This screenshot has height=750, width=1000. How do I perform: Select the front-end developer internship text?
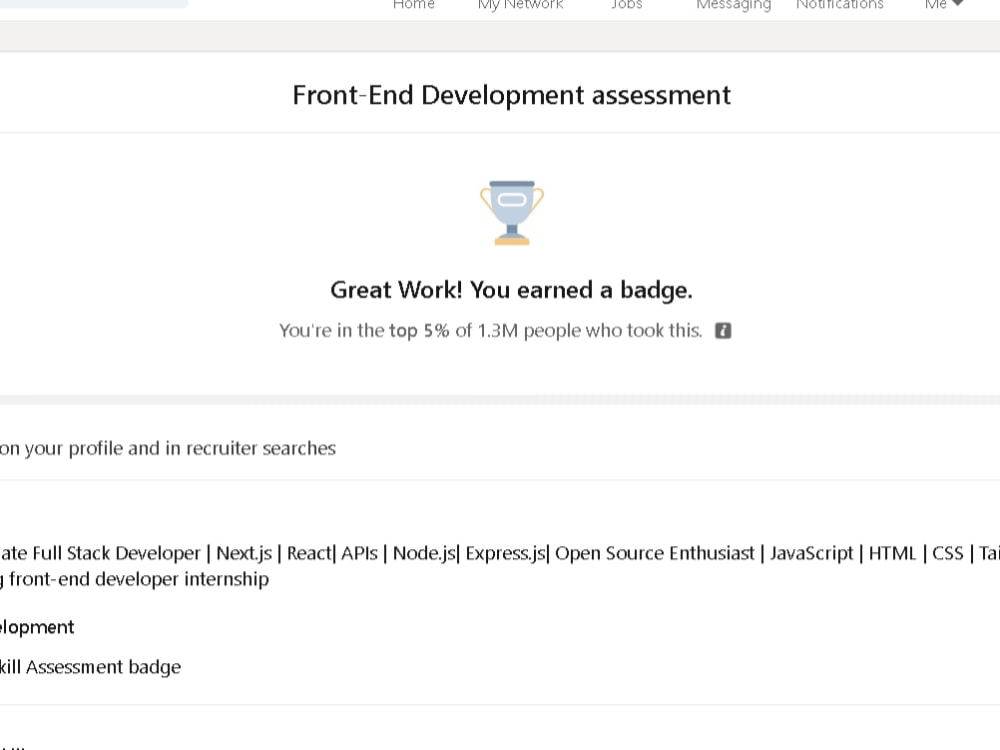tap(134, 579)
